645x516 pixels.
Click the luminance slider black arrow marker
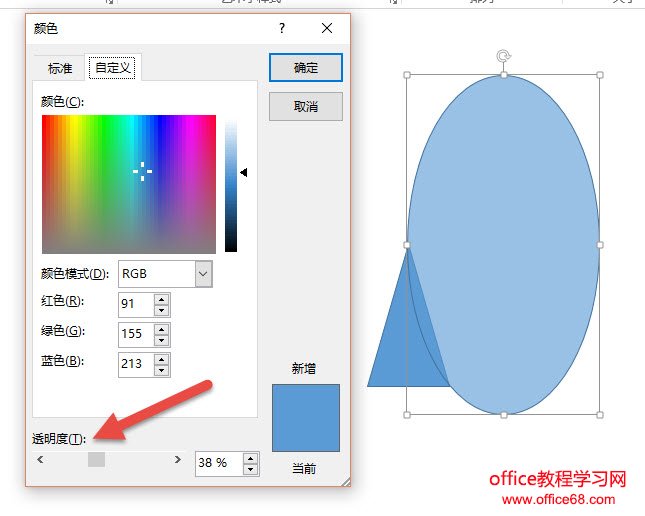pyautogui.click(x=243, y=172)
